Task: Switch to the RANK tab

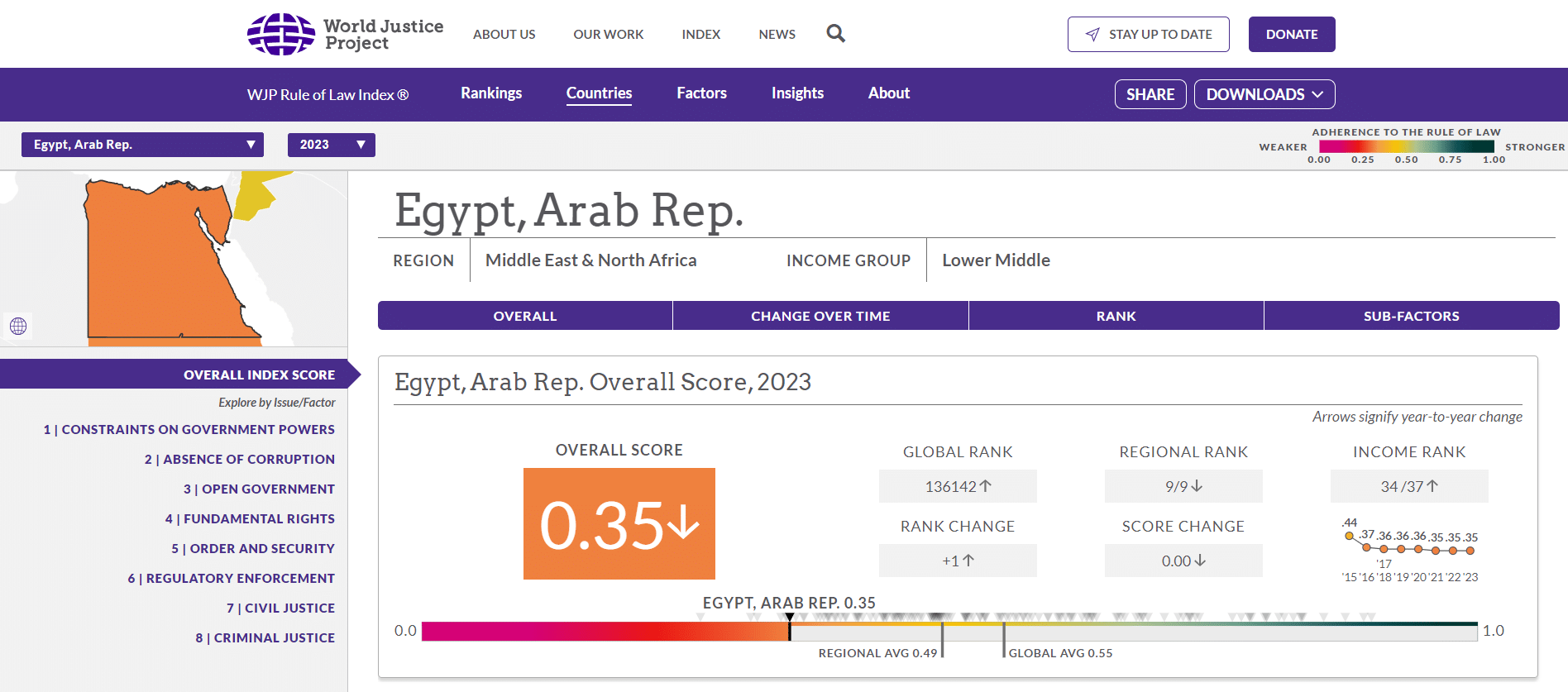Action: coord(1116,316)
